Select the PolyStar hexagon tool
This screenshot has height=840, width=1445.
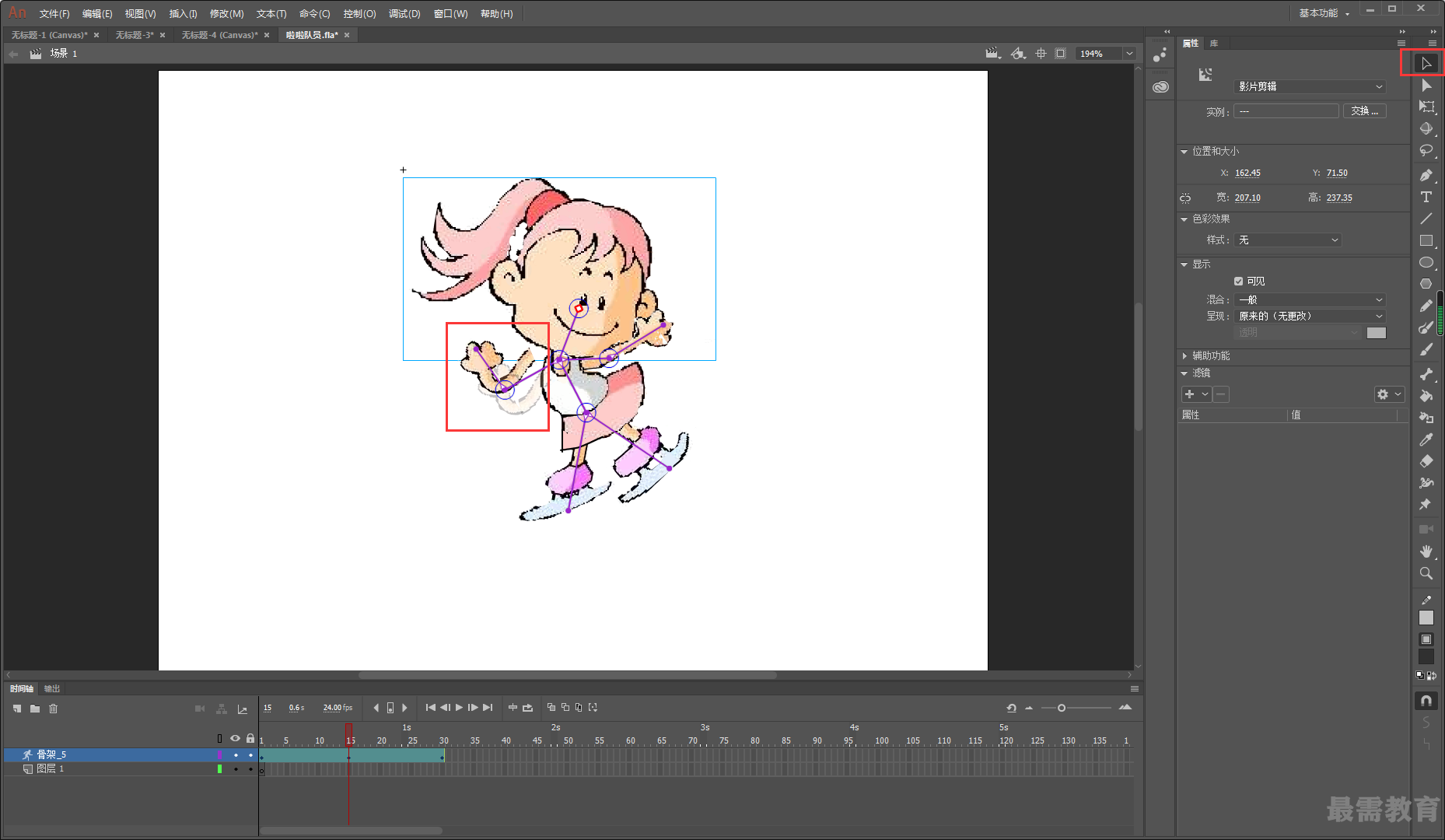(x=1426, y=284)
